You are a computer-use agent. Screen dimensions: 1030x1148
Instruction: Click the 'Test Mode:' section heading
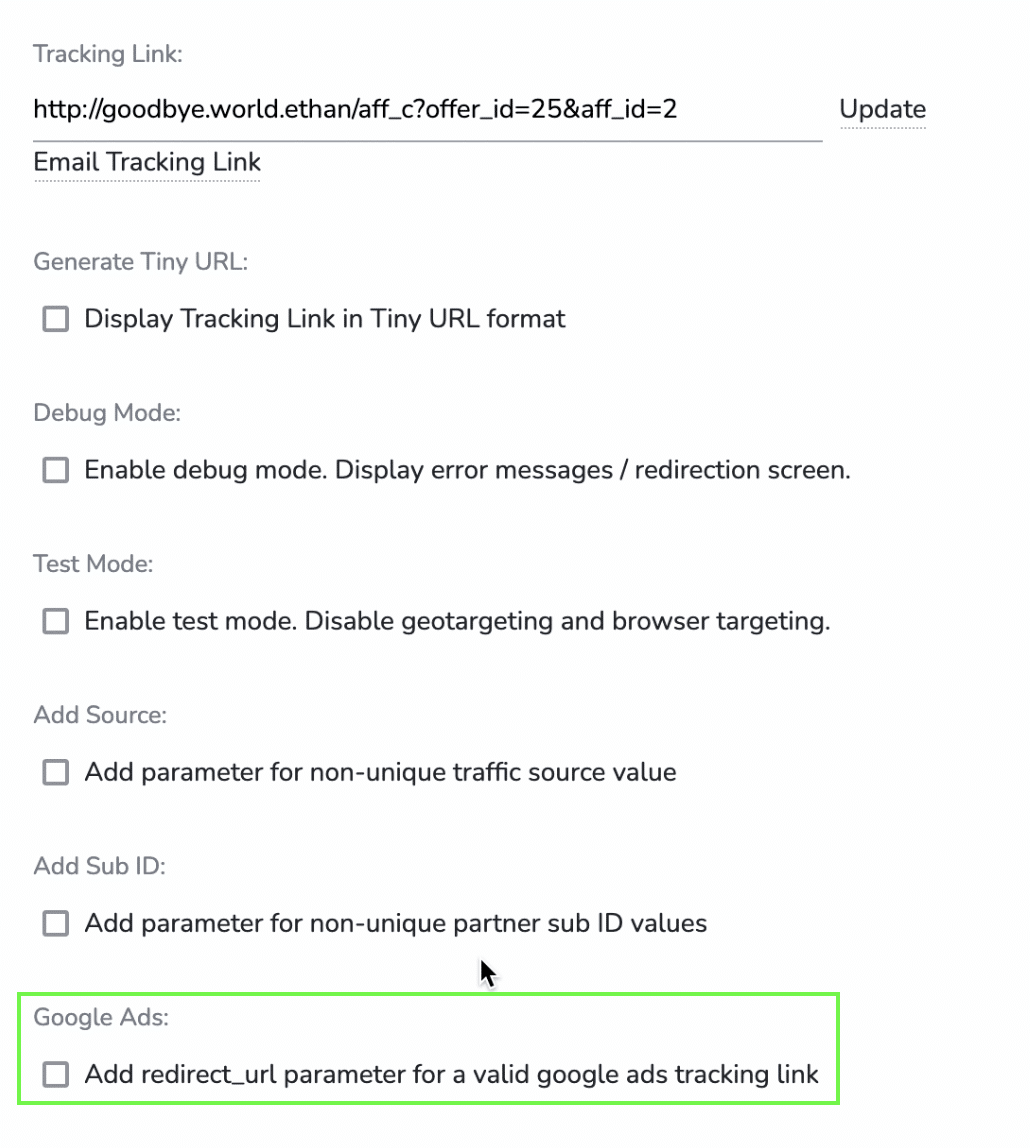tap(93, 564)
